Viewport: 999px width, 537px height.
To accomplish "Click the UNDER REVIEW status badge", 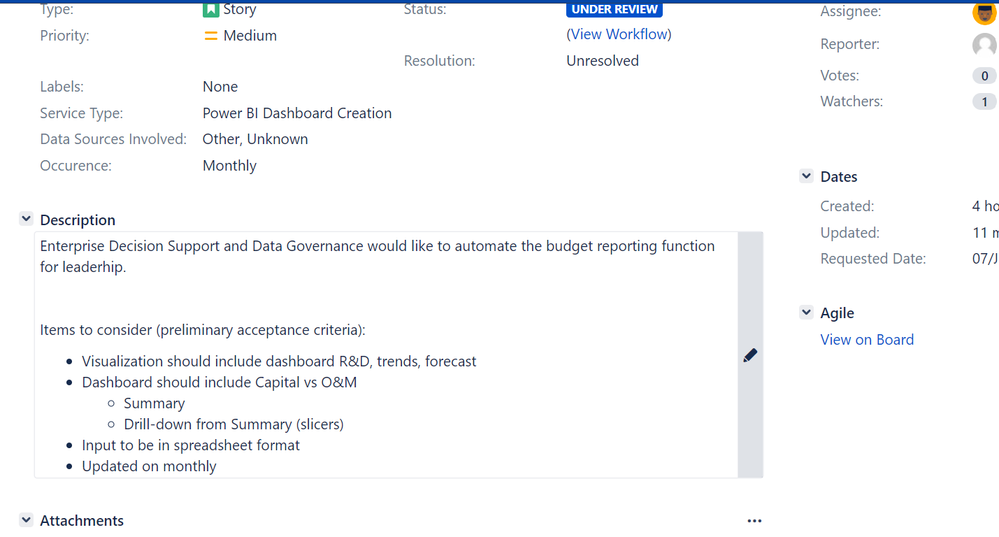I will [x=614, y=10].
